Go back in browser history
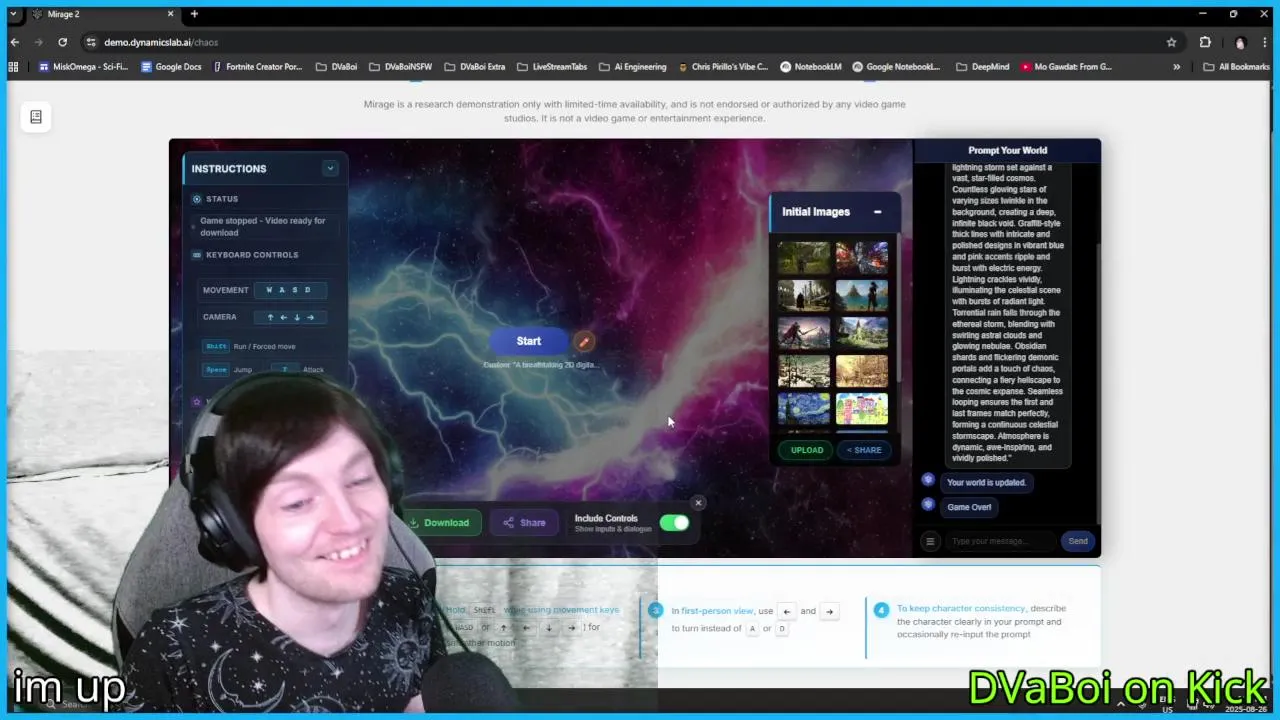Screen dimensions: 1280x720 click(14, 42)
